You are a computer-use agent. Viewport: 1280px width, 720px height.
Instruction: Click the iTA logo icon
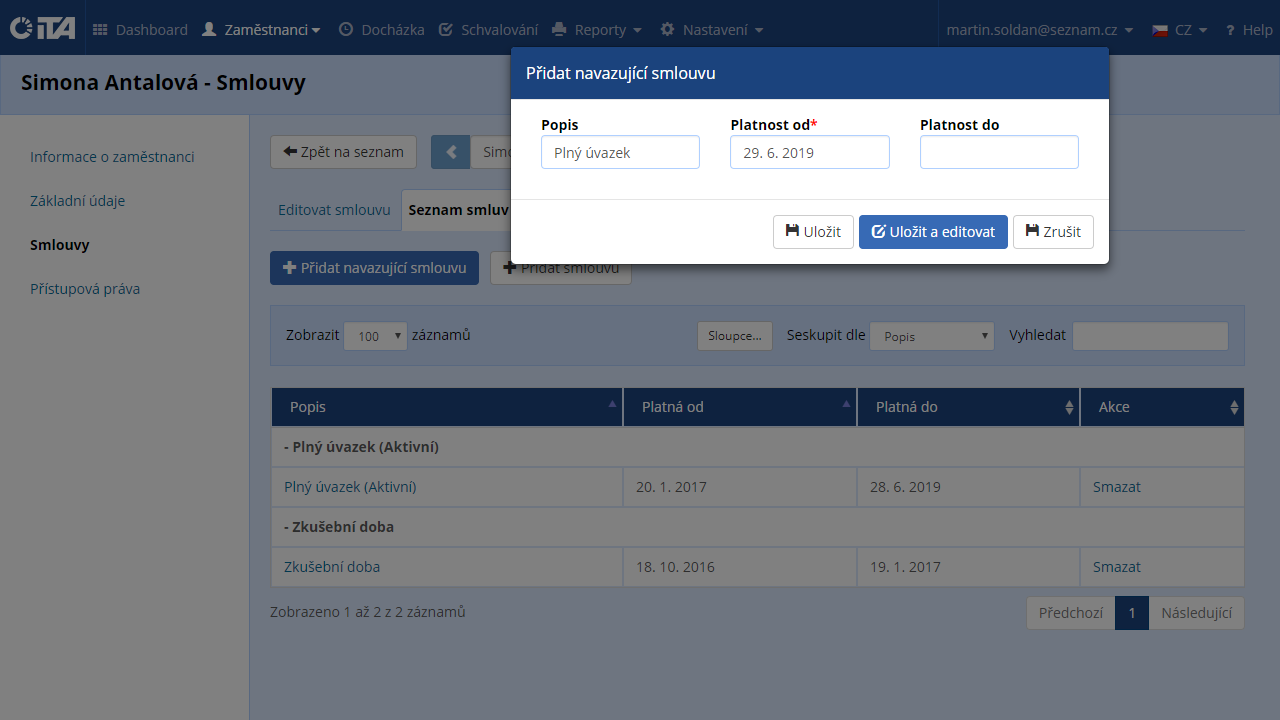(x=42, y=29)
